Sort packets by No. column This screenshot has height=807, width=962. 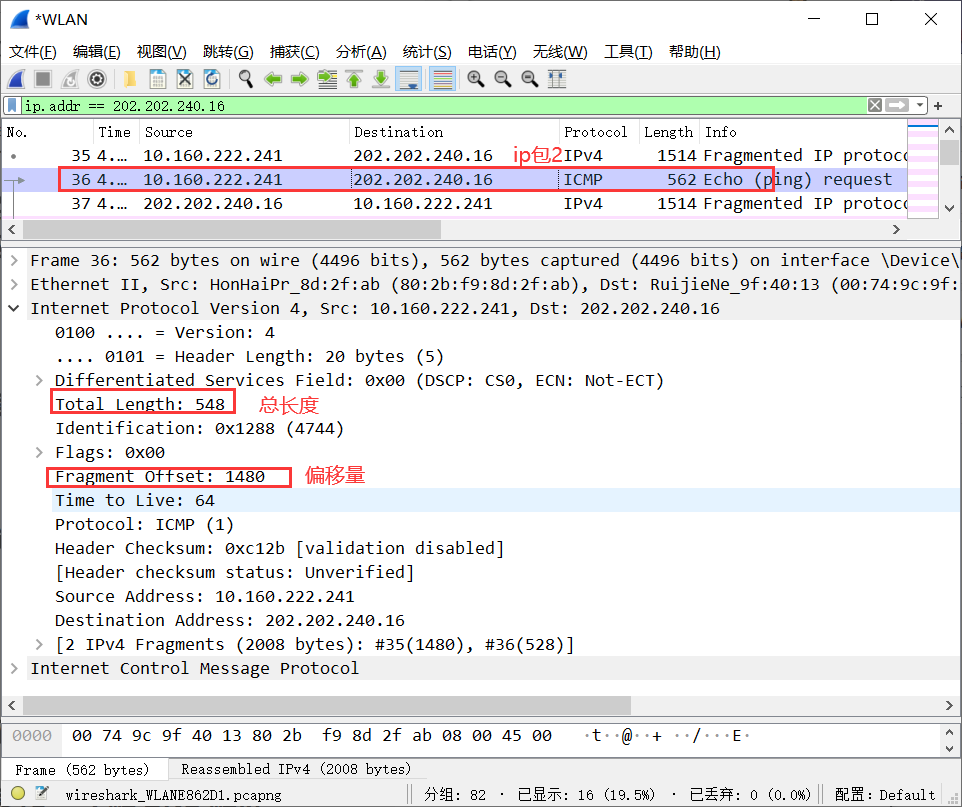click(x=48, y=132)
